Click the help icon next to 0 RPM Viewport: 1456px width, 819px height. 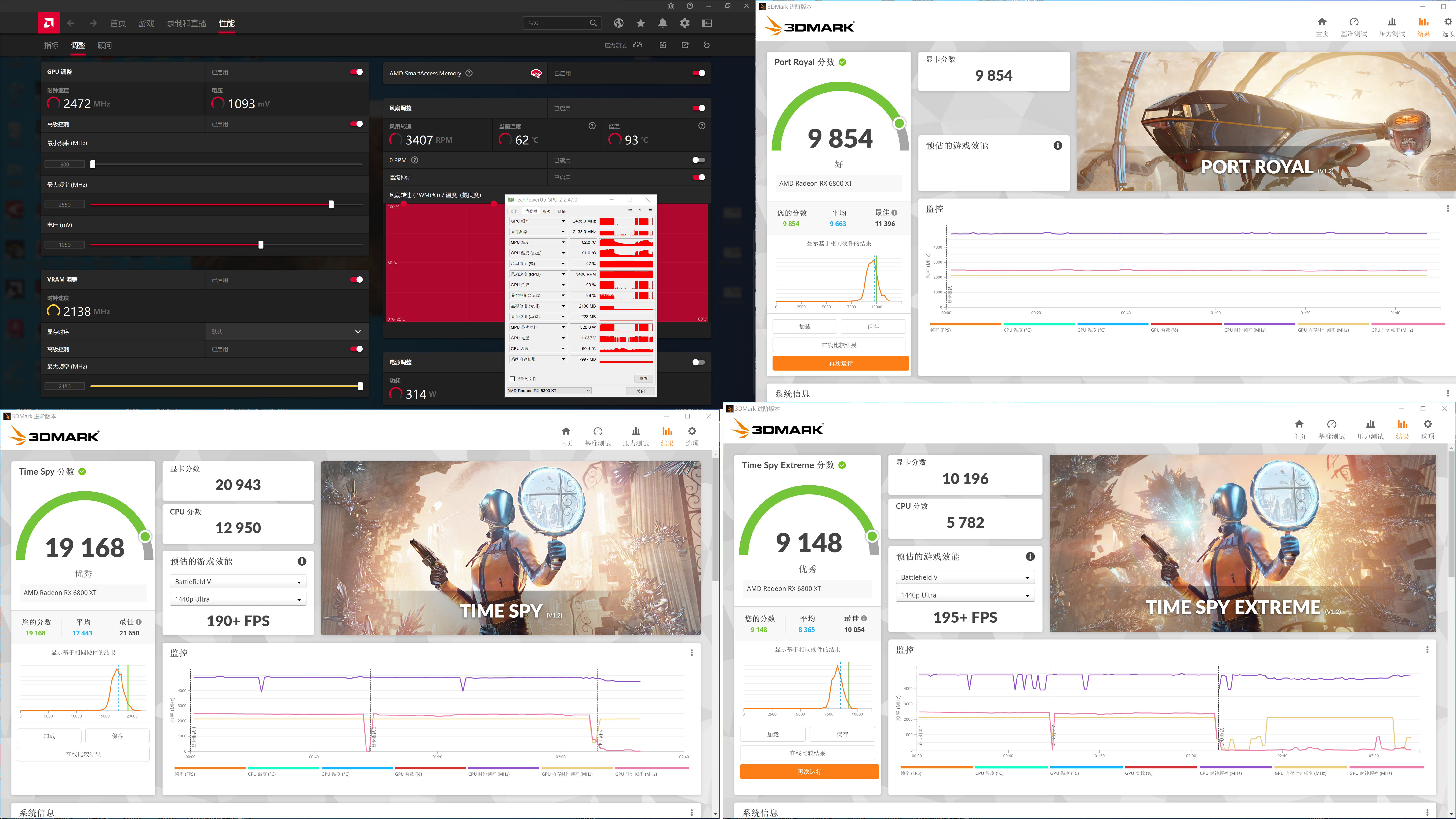(x=415, y=160)
